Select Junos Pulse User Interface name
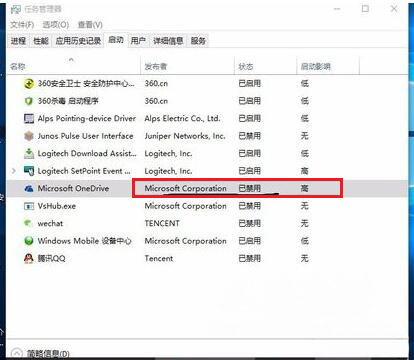 point(85,136)
